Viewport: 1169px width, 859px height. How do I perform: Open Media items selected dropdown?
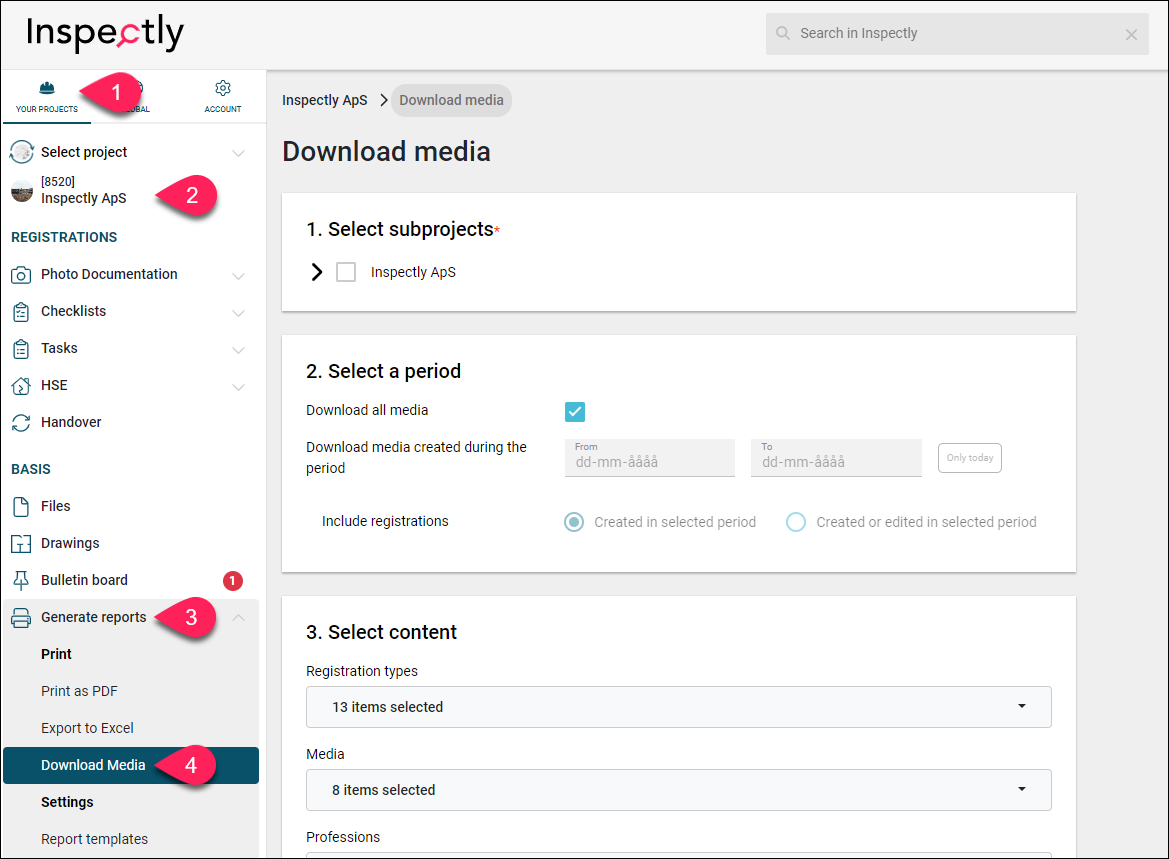coord(678,790)
